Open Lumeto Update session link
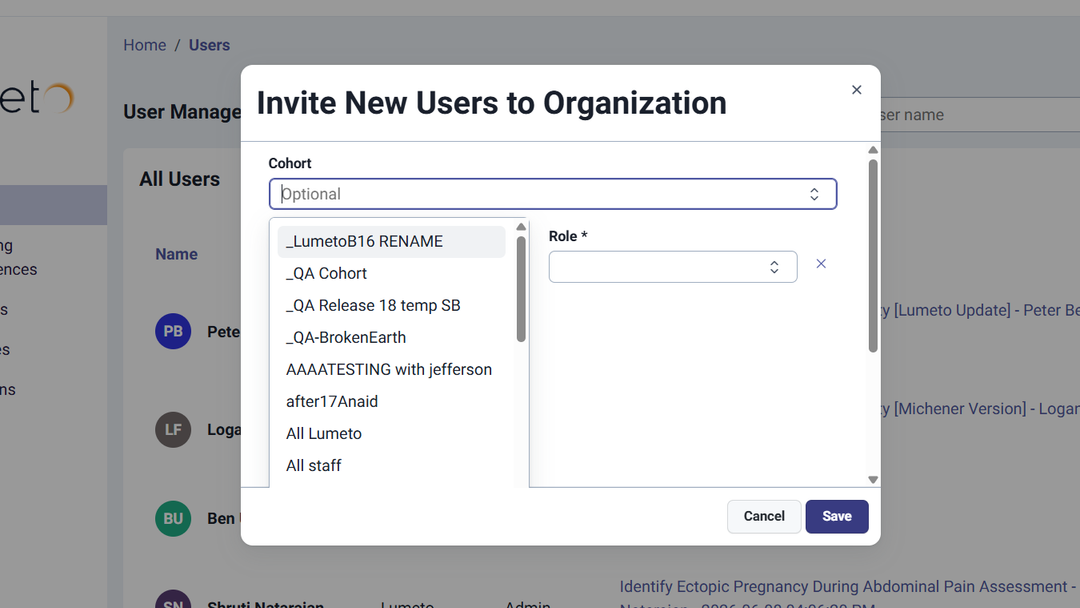 coord(980,311)
